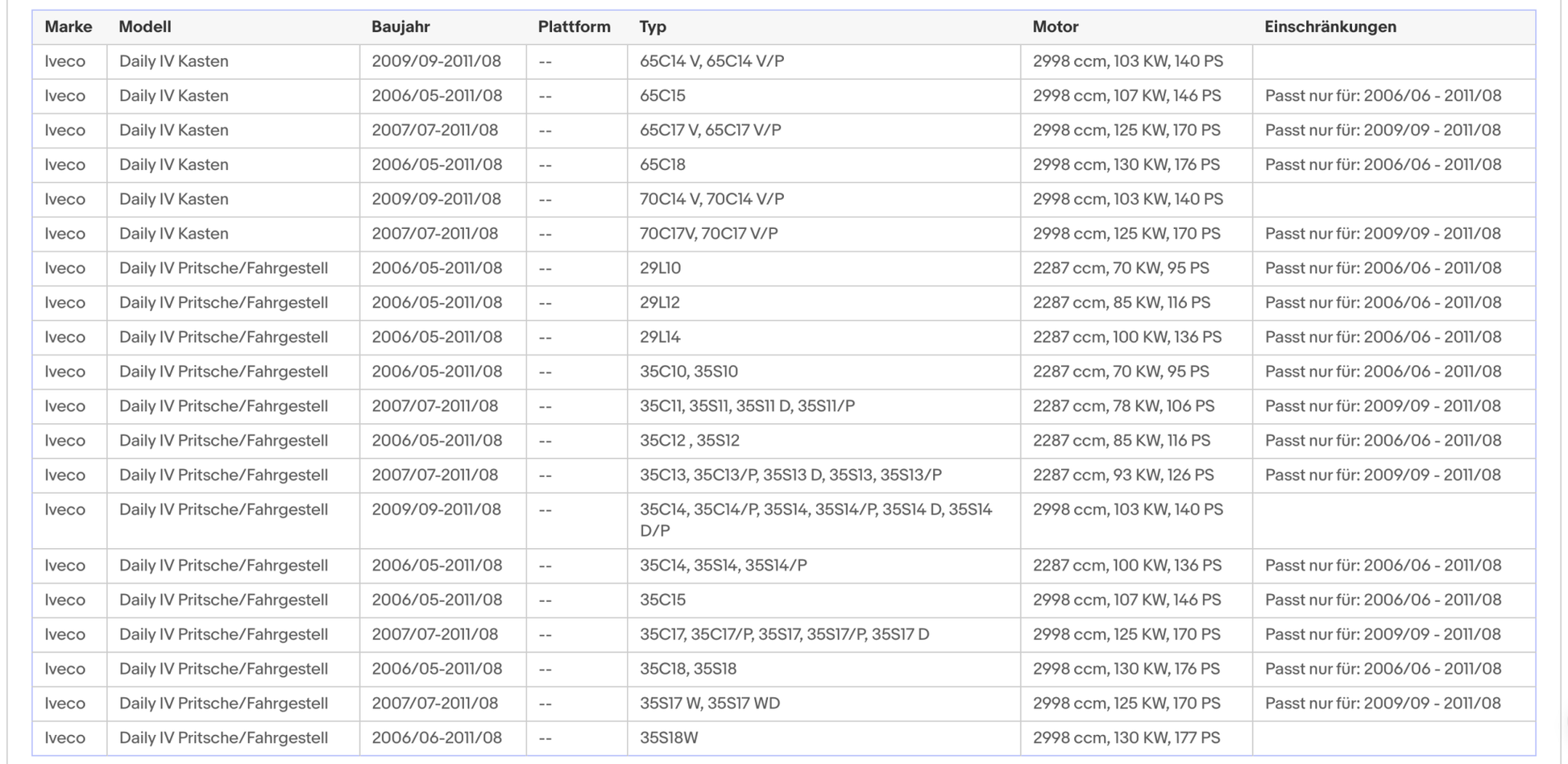Click Iveco in the 35C15 row
Viewport: 1568px width, 764px height.
[x=65, y=600]
